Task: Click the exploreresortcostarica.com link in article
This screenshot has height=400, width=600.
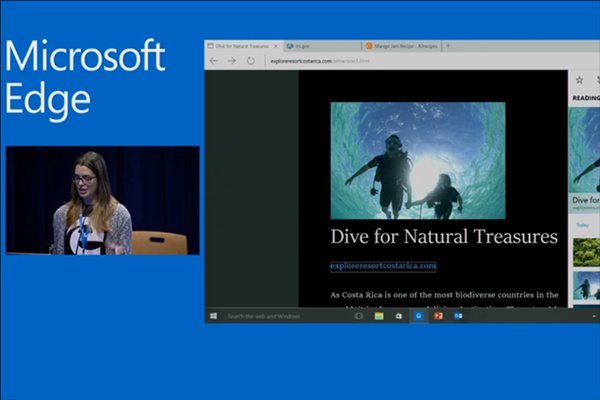Action: tap(383, 266)
